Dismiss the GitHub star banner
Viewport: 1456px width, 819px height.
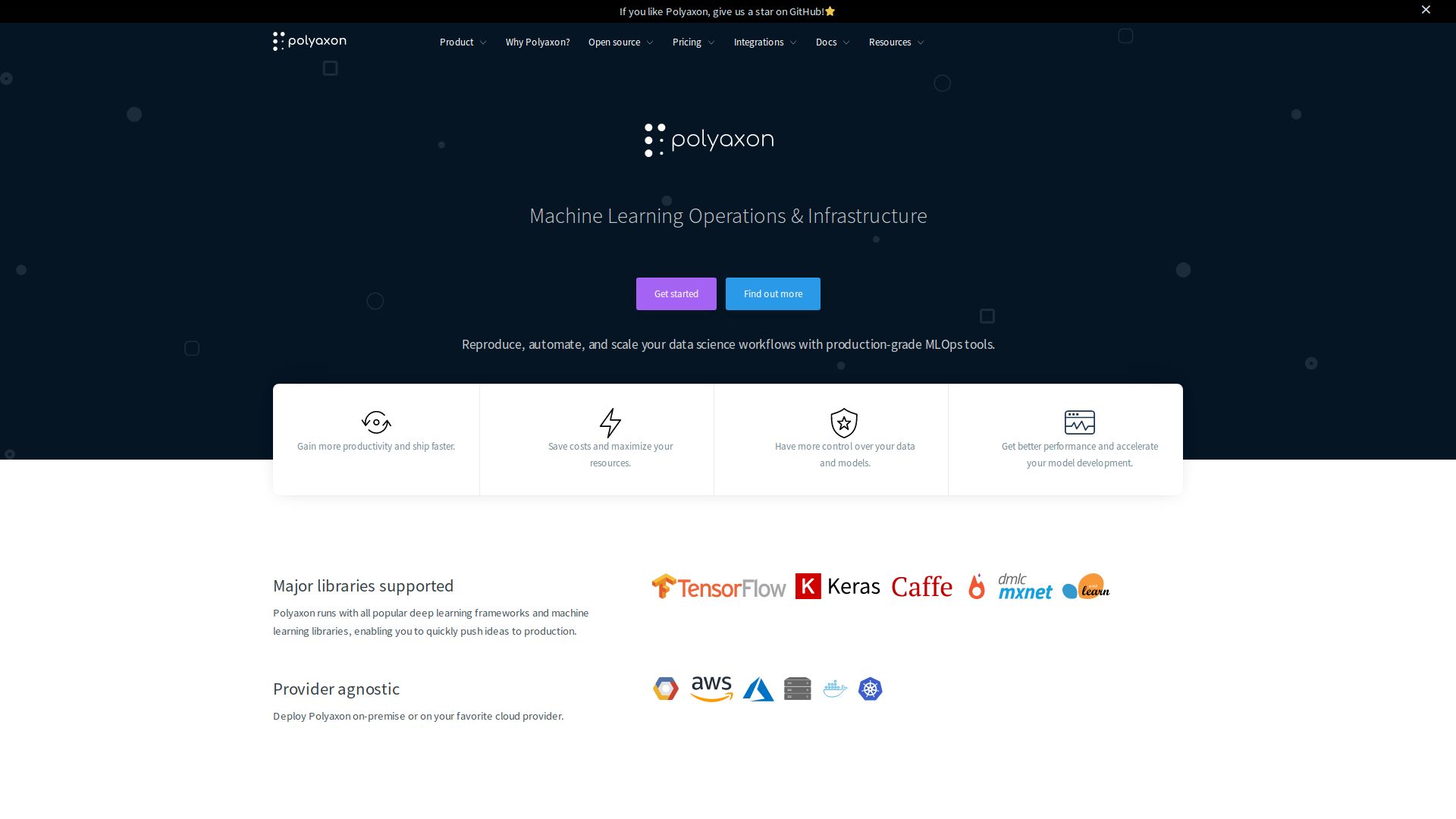click(1426, 10)
